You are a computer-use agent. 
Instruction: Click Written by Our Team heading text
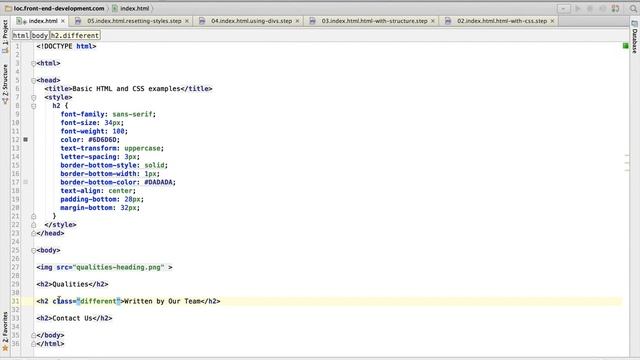162,301
